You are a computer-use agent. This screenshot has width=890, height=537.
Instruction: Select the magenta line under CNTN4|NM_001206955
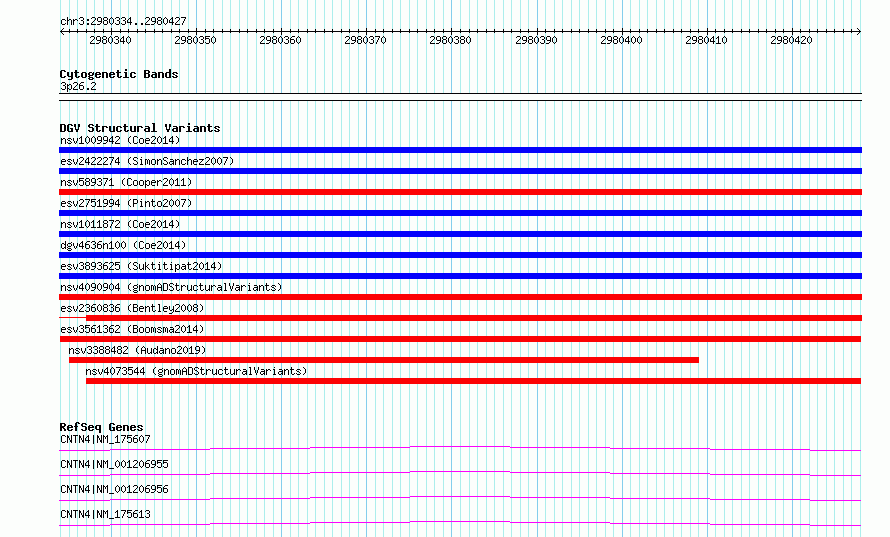click(460, 473)
